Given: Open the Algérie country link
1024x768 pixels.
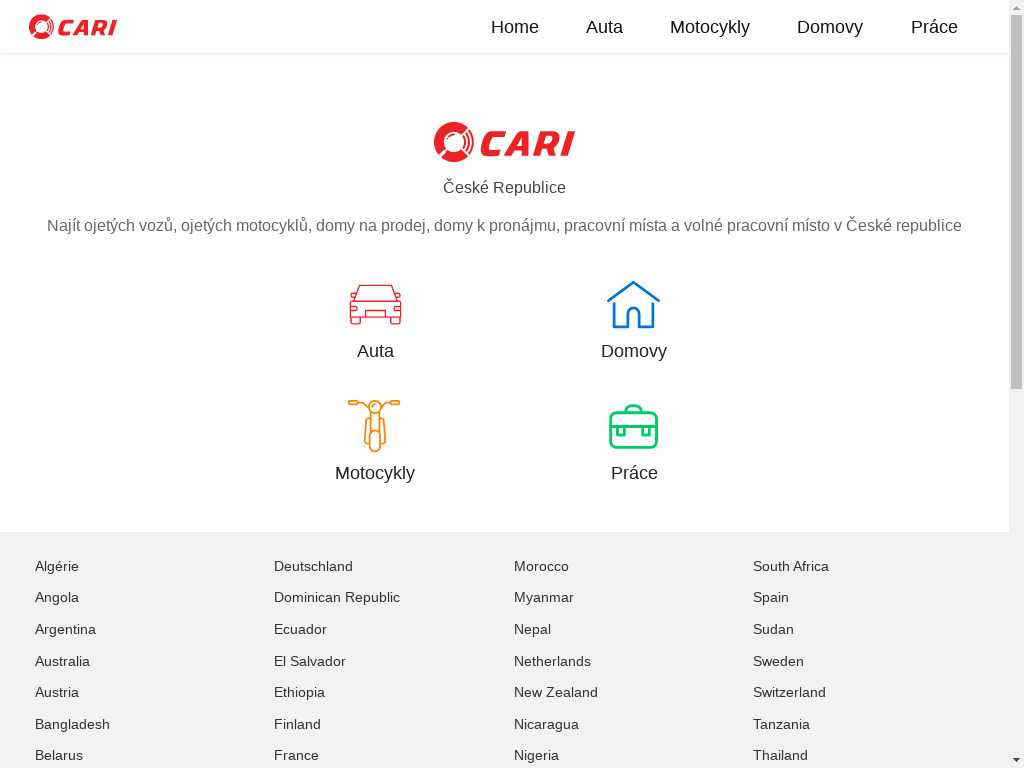Looking at the screenshot, I should (x=57, y=566).
